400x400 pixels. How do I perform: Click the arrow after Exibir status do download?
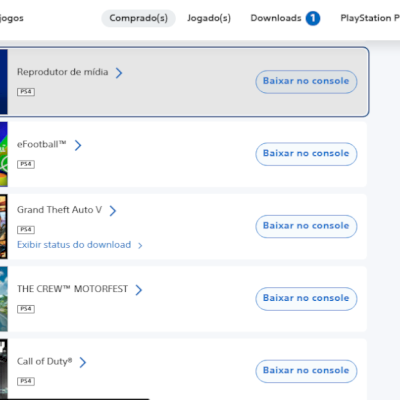pyautogui.click(x=140, y=246)
